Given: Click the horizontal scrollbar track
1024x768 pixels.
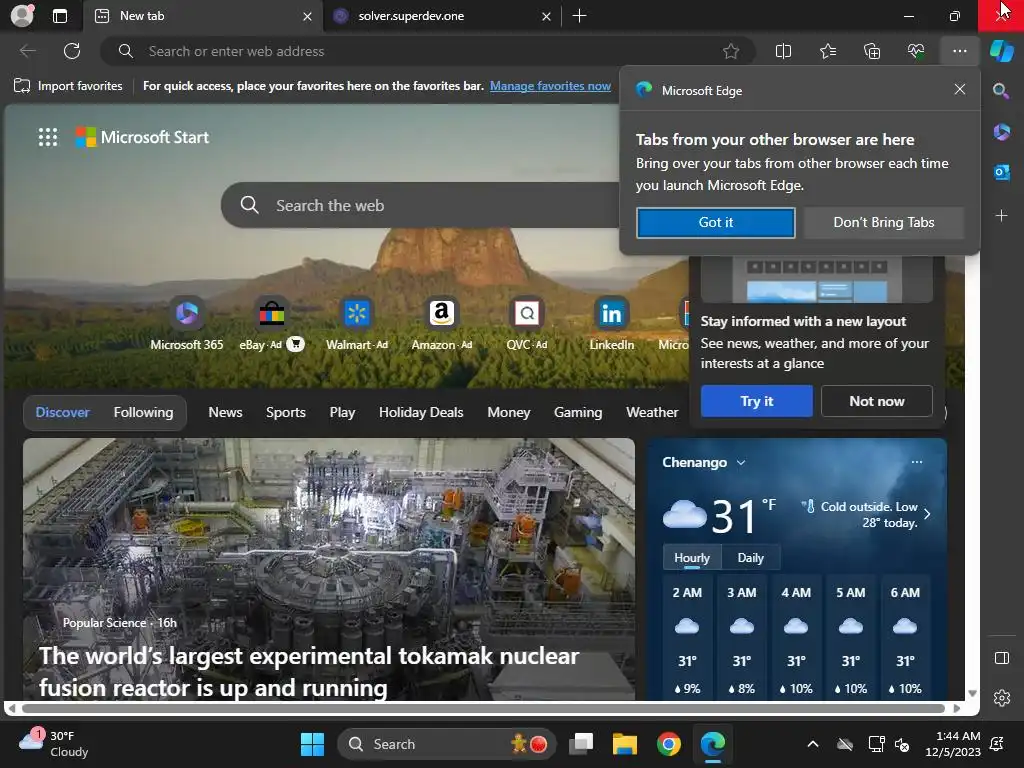Looking at the screenshot, I should 483,708.
